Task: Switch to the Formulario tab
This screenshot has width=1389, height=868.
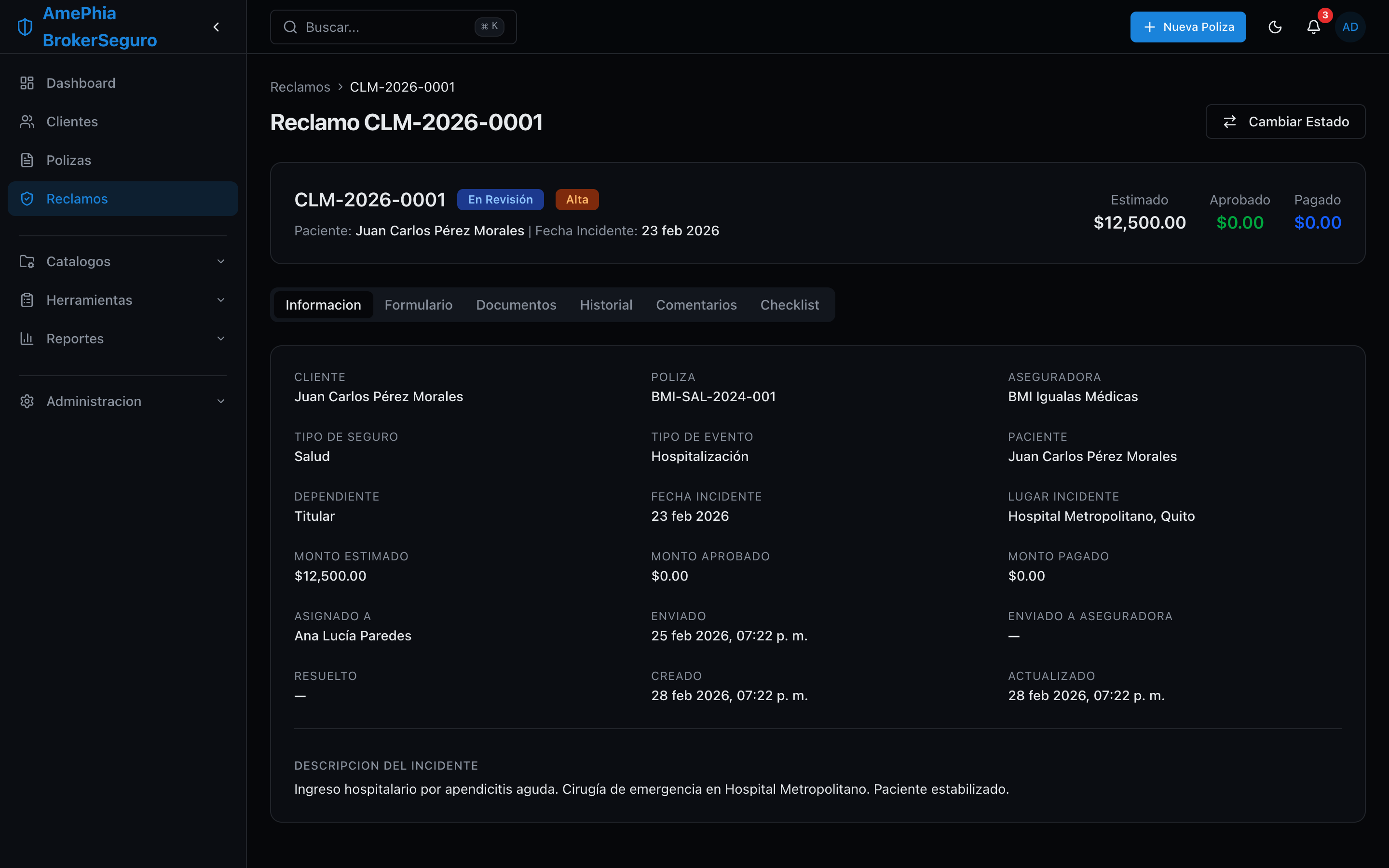Action: [419, 305]
